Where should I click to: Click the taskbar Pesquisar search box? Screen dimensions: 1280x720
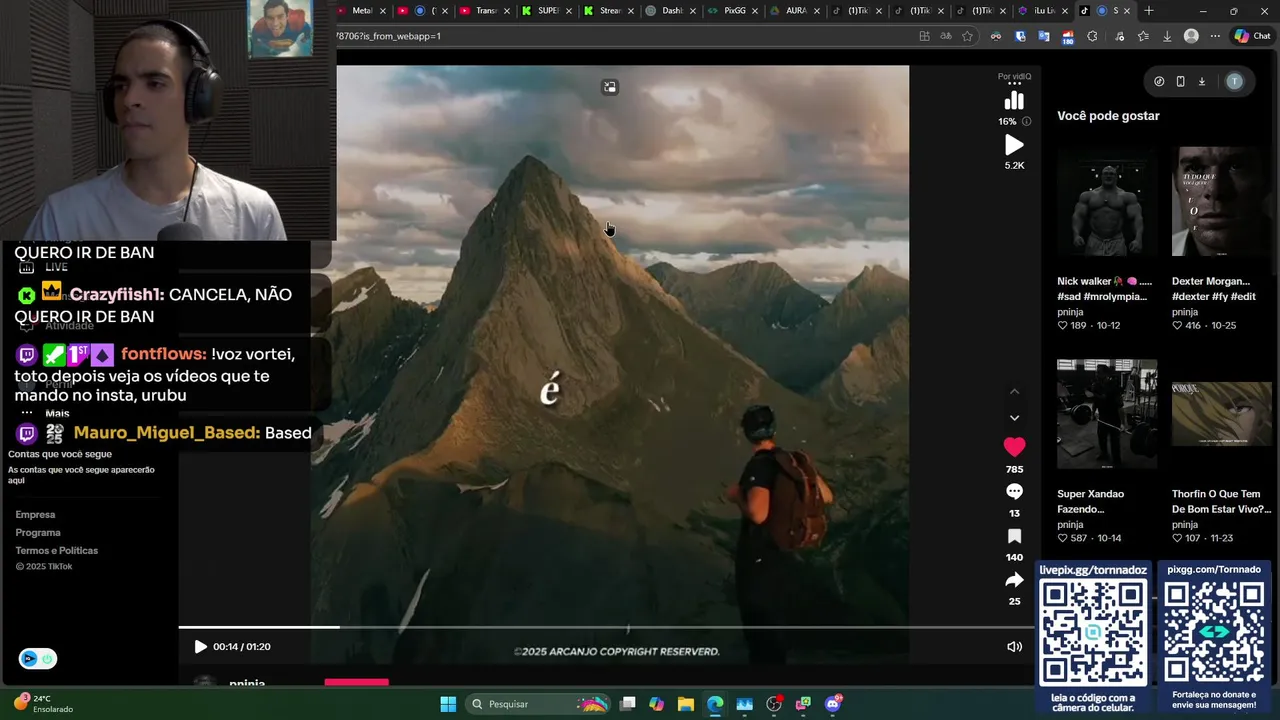click(x=538, y=704)
